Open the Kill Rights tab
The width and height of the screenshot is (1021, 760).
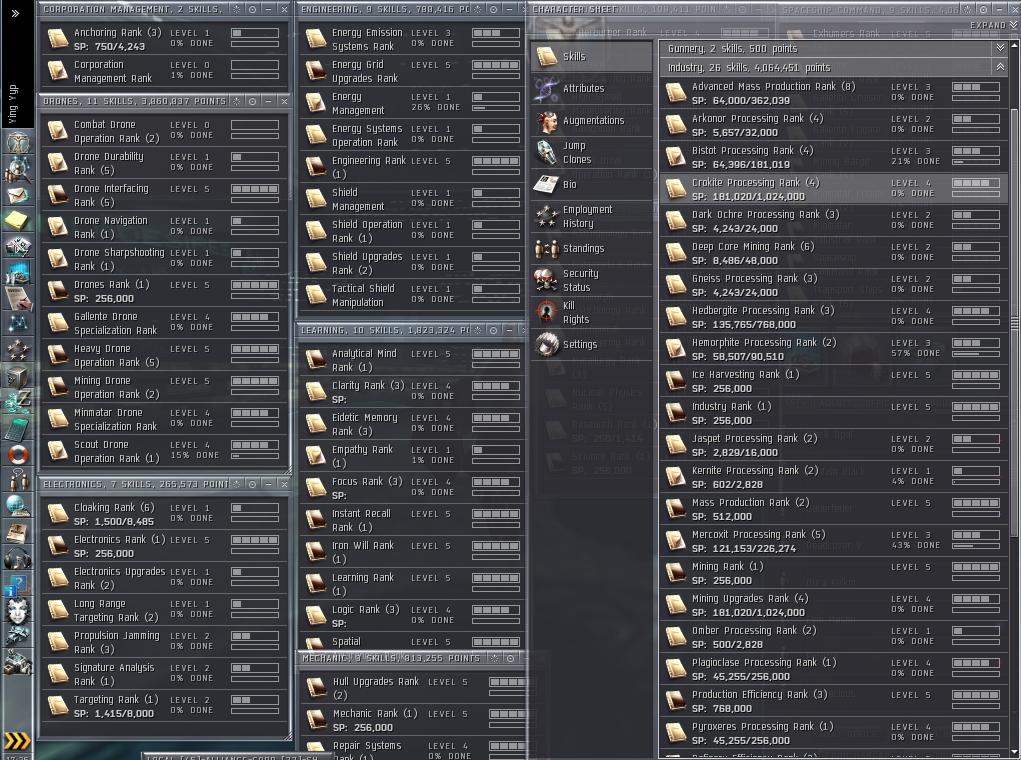tap(591, 313)
